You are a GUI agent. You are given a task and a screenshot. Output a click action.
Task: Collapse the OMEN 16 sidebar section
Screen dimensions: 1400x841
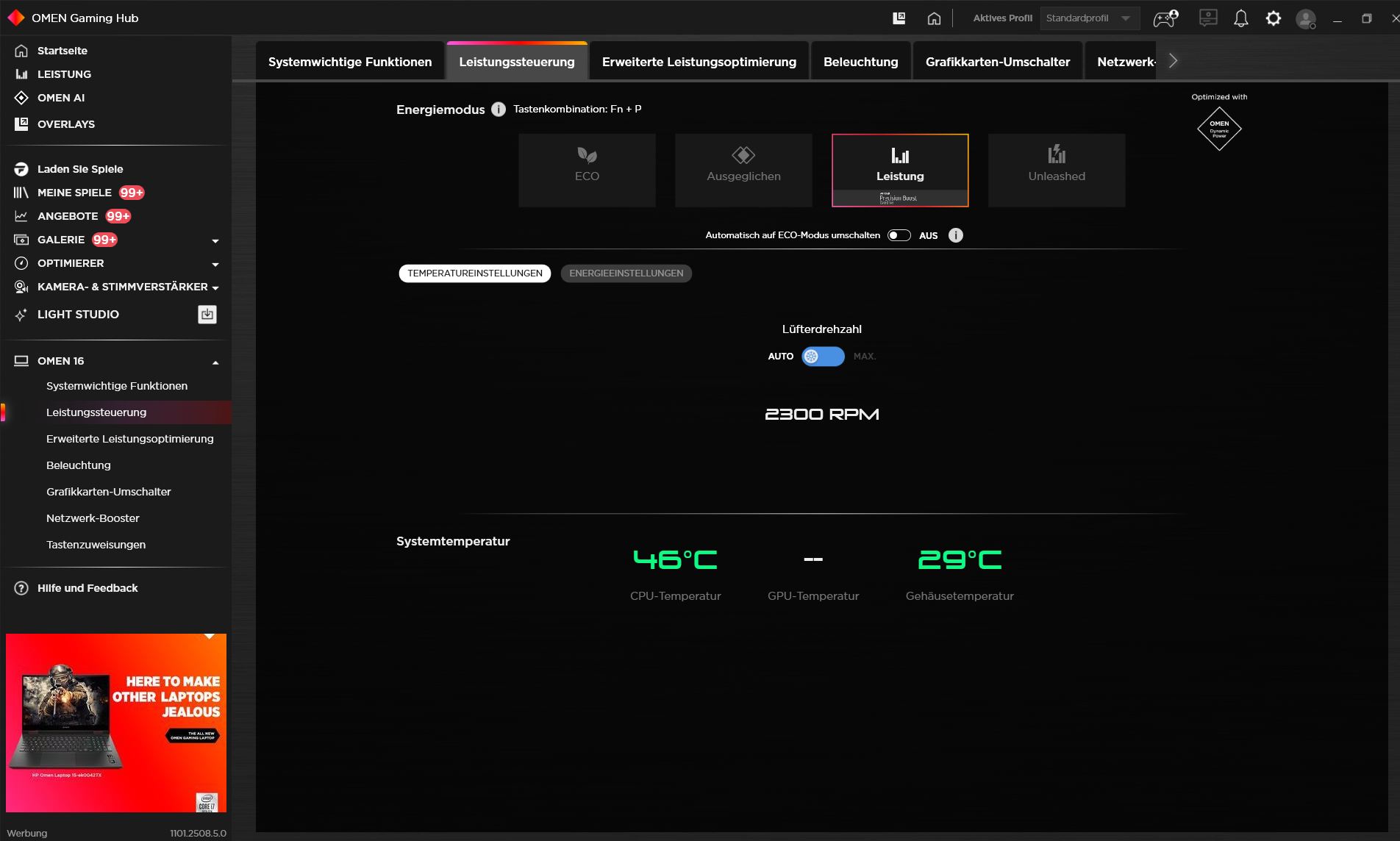pyautogui.click(x=215, y=362)
